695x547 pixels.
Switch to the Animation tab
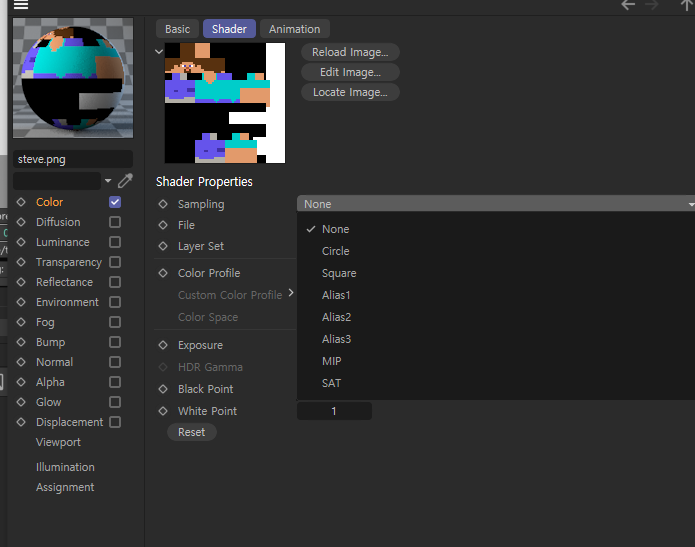click(x=294, y=29)
